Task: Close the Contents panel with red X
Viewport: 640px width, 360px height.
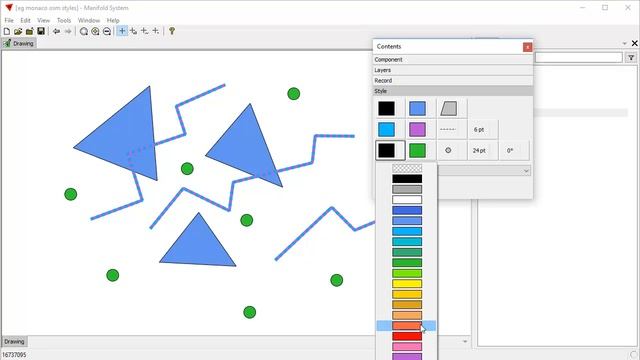Action: pyautogui.click(x=527, y=47)
